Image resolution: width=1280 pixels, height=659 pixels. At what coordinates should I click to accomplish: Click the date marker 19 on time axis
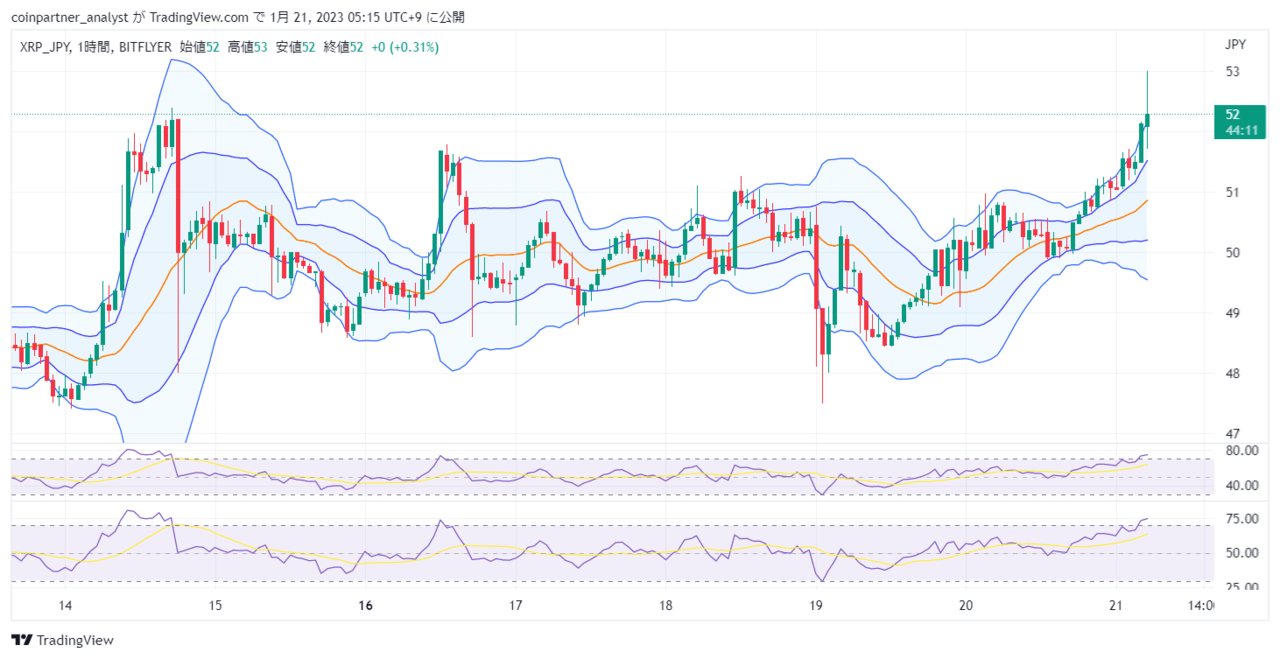coord(816,605)
